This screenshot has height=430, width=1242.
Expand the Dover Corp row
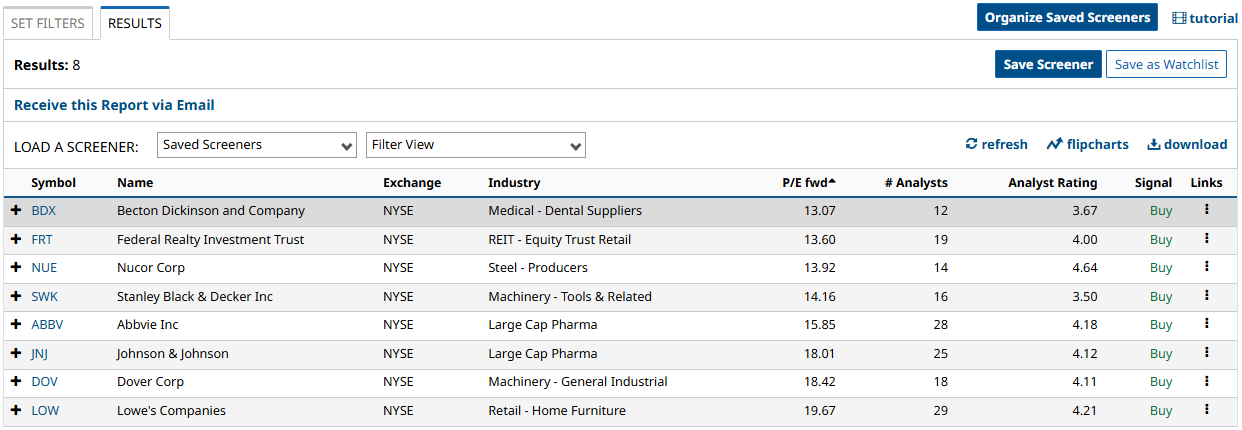[16, 382]
